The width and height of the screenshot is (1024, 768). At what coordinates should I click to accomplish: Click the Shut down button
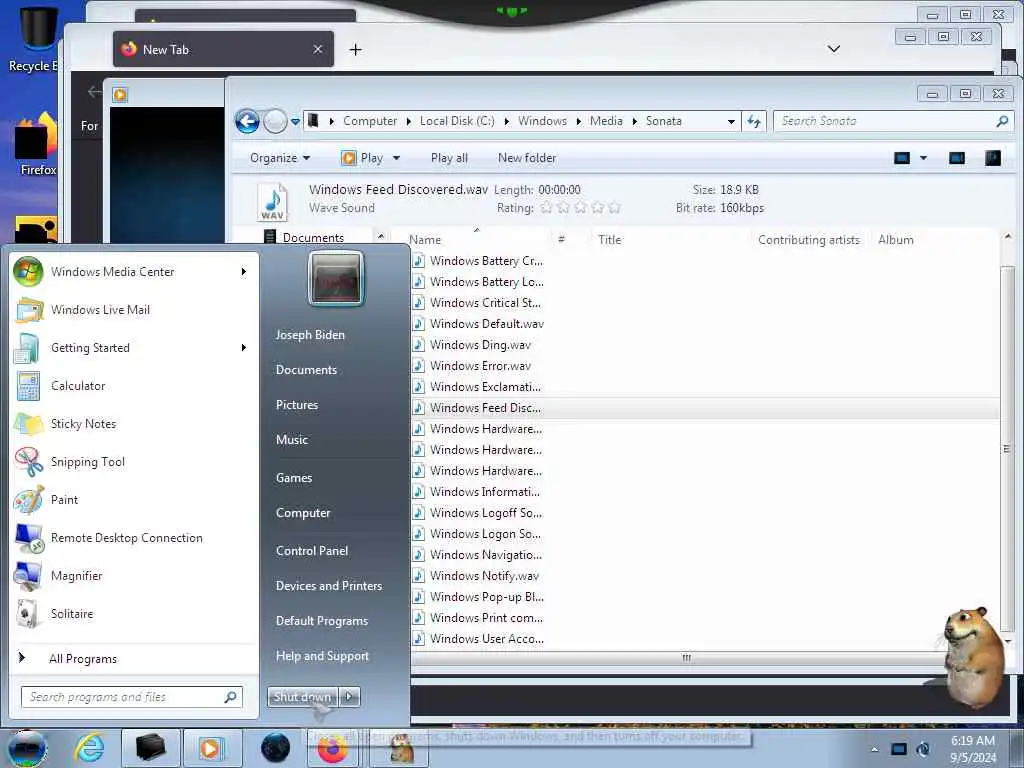pos(302,697)
